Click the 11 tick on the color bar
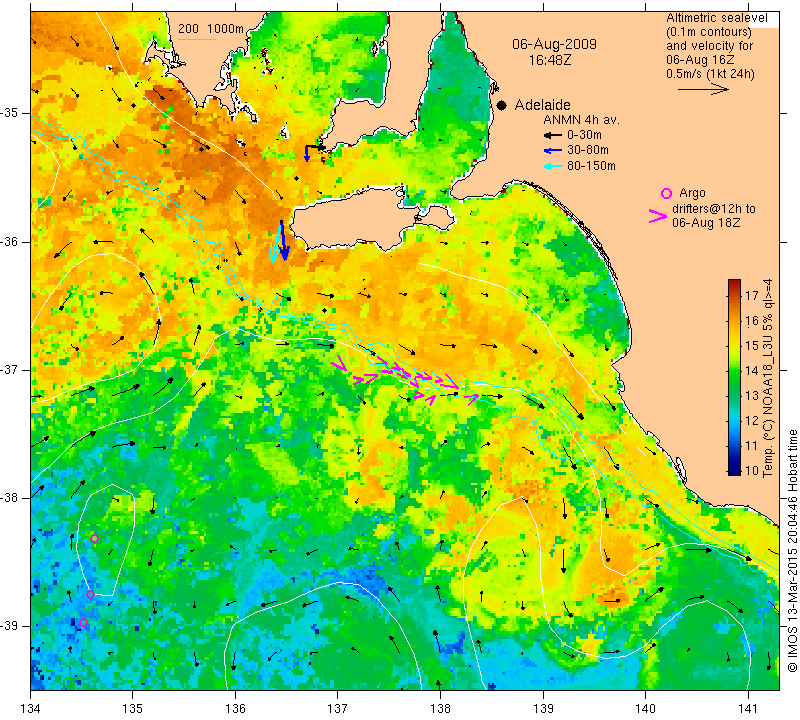This screenshot has height=720, width=800. (752, 445)
